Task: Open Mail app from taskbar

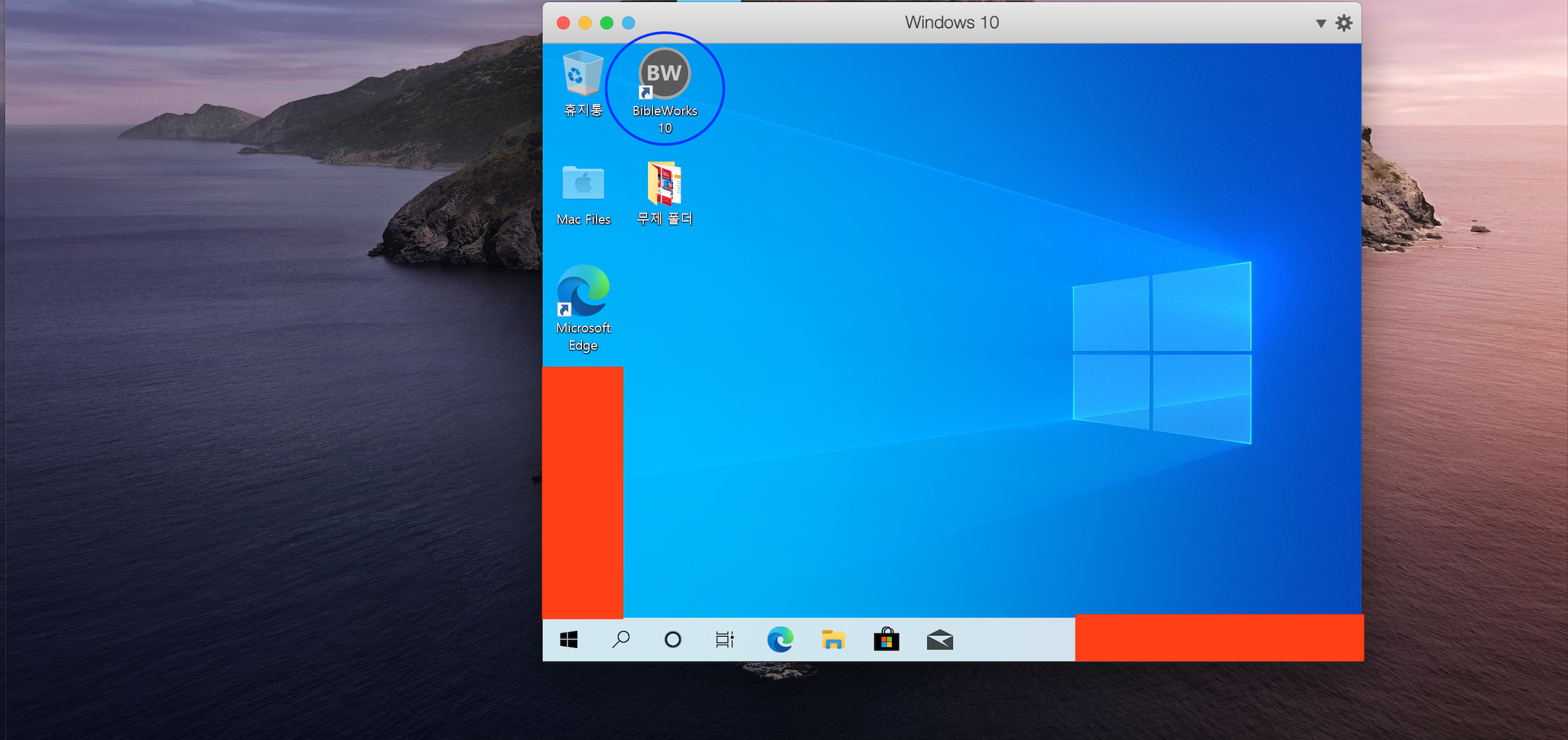Action: 940,639
